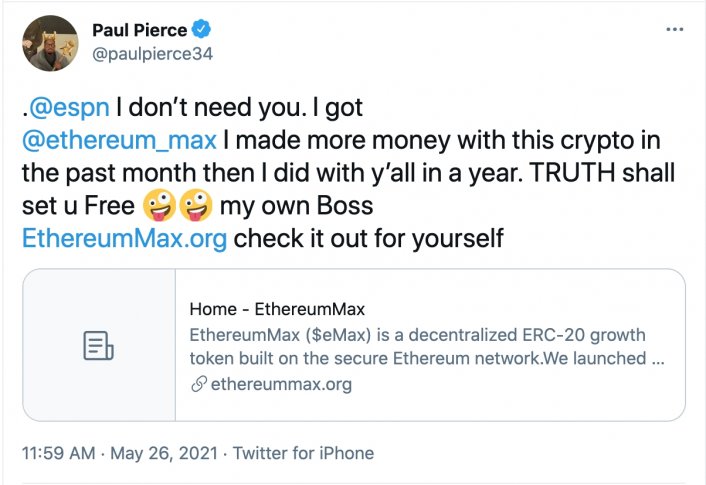Open Paul Pierce's profile avatar

pyautogui.click(x=50, y=42)
